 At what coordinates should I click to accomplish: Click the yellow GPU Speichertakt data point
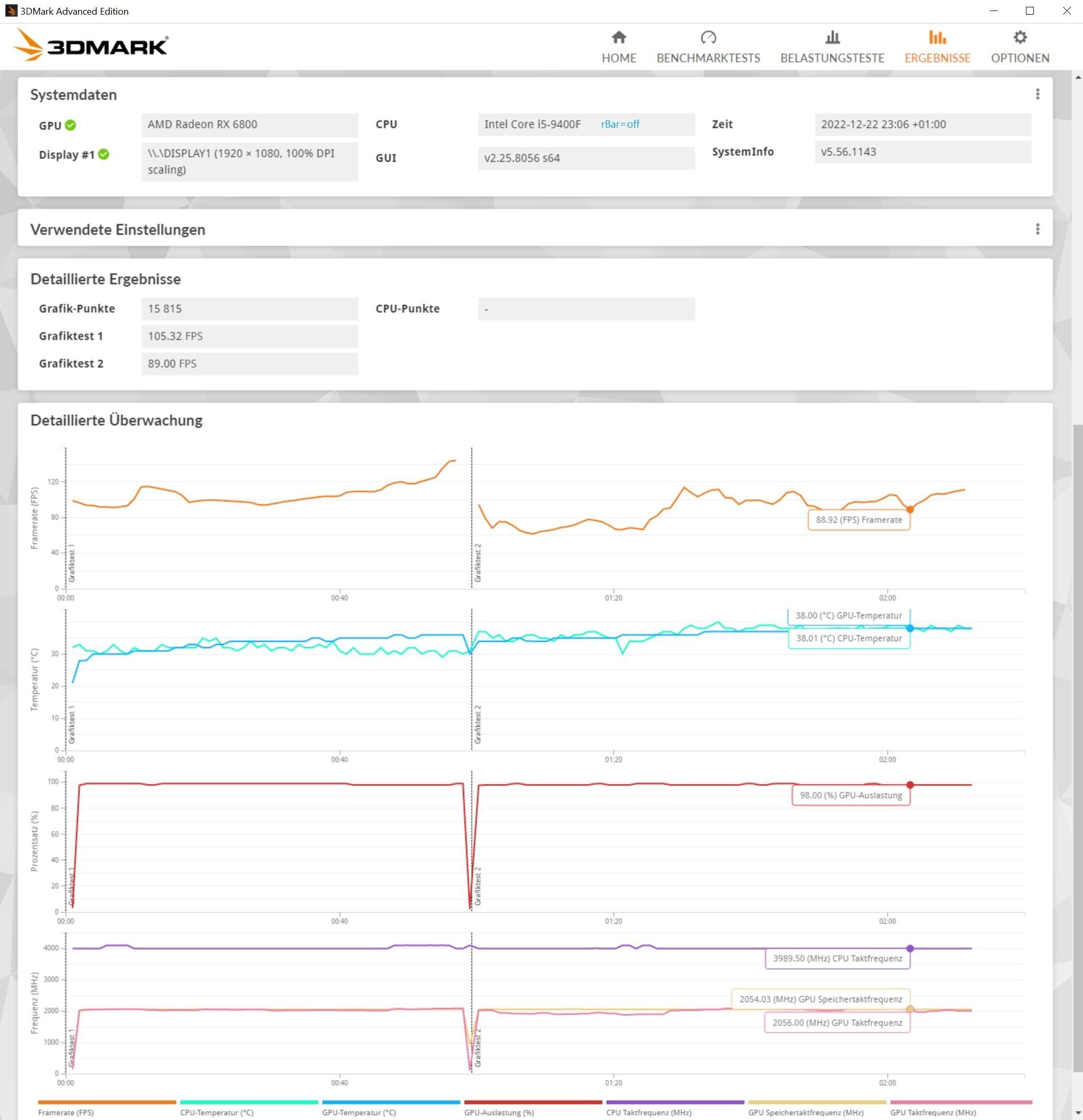910,1010
